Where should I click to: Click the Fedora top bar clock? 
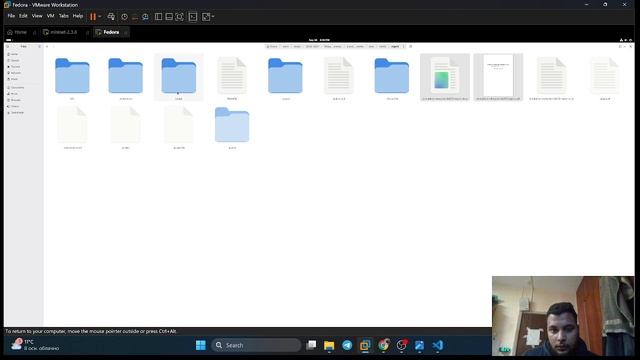point(320,40)
